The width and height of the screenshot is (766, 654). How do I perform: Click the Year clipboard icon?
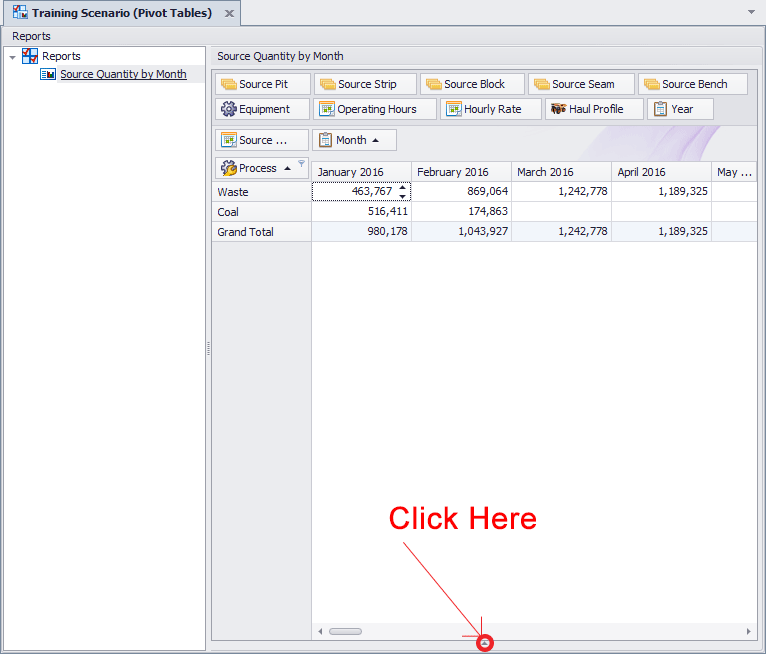(x=660, y=109)
